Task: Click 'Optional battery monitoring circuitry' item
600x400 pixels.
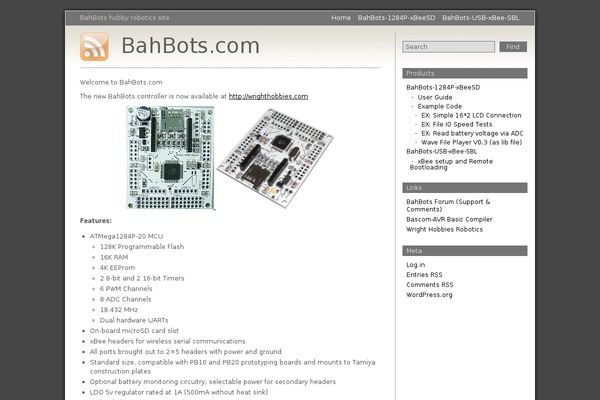Action: point(213,382)
